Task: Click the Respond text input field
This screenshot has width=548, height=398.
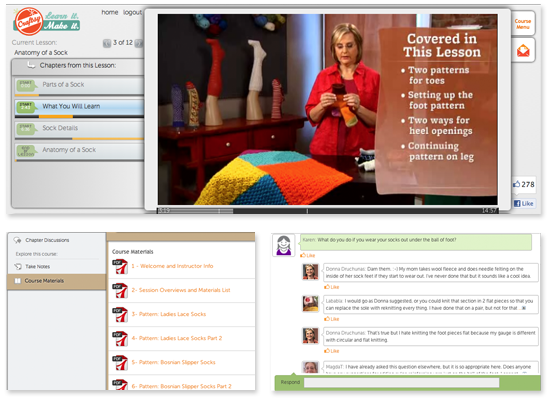Action: click(402, 383)
